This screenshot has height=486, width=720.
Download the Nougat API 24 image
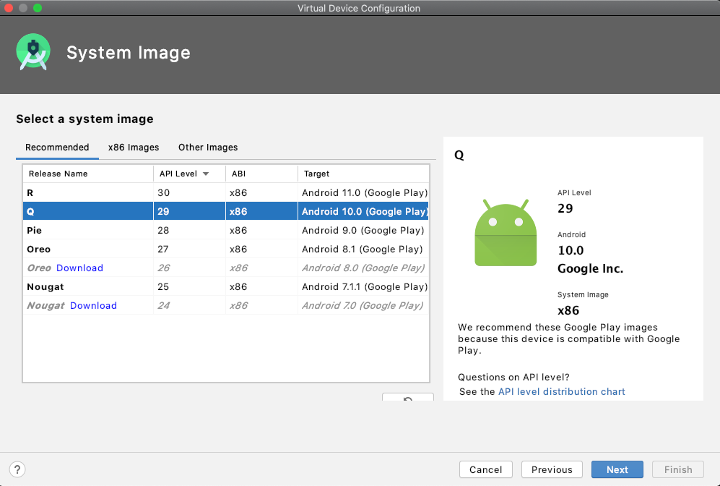coord(93,306)
